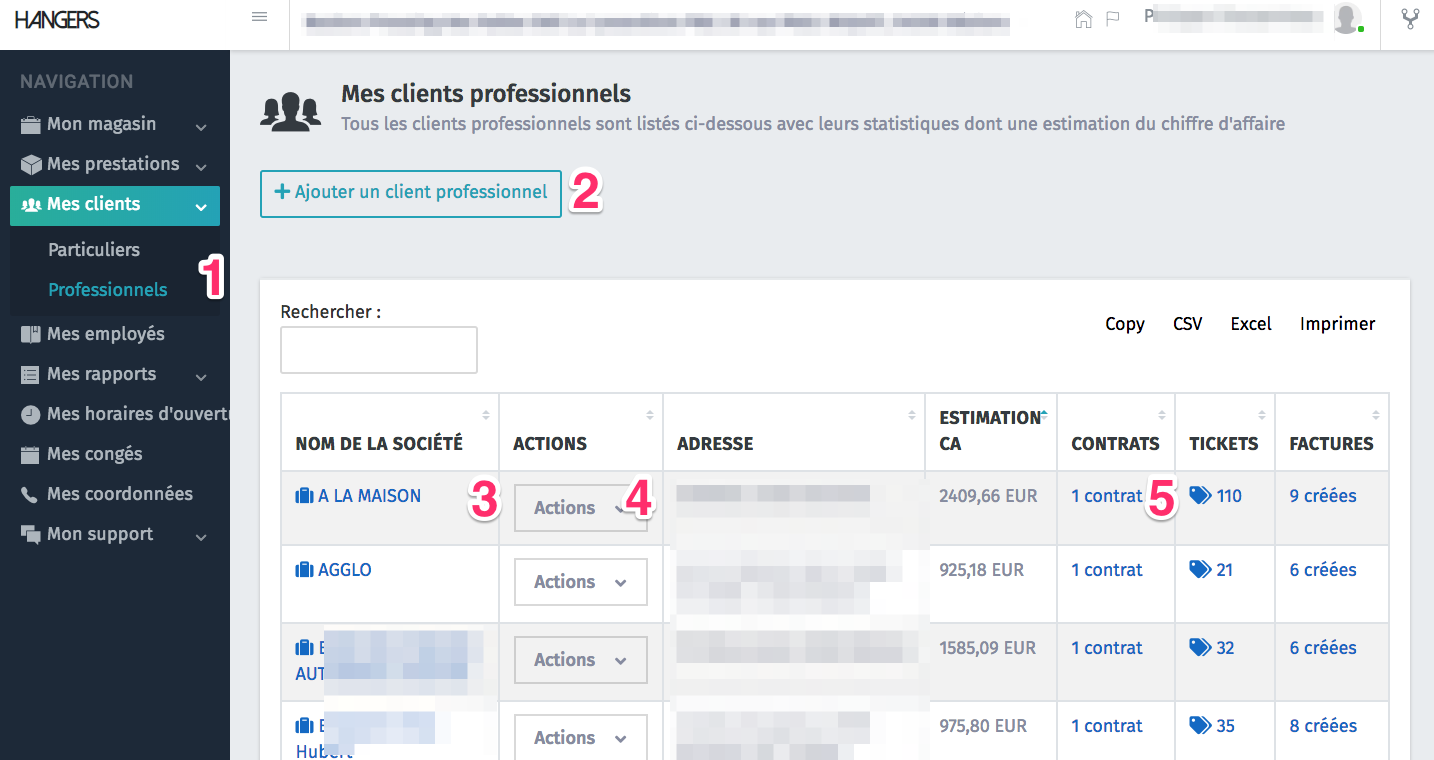Screen dimensions: 1434x760
Task: Click the flag icon in top bar
Action: [1112, 19]
